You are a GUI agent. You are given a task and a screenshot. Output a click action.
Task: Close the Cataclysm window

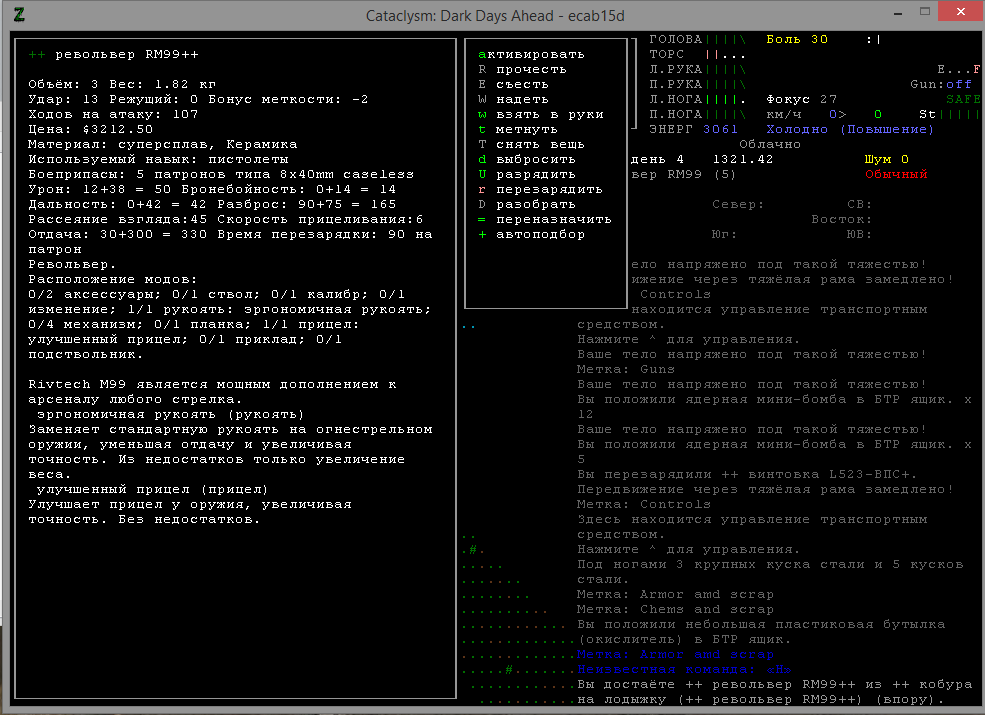click(x=961, y=12)
